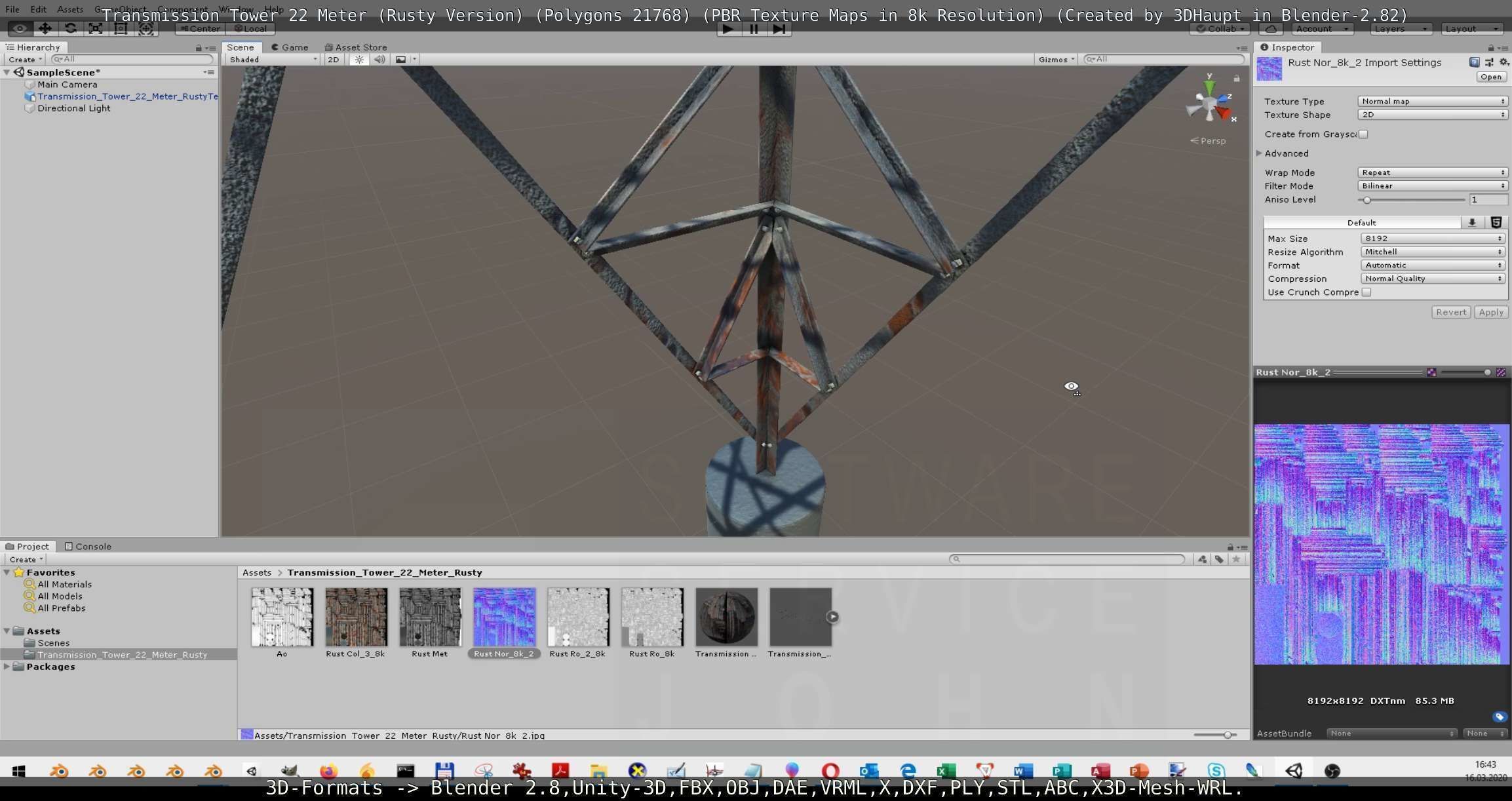Open the Texture Type dropdown
Screen dimensions: 1512x801
pyautogui.click(x=1433, y=101)
